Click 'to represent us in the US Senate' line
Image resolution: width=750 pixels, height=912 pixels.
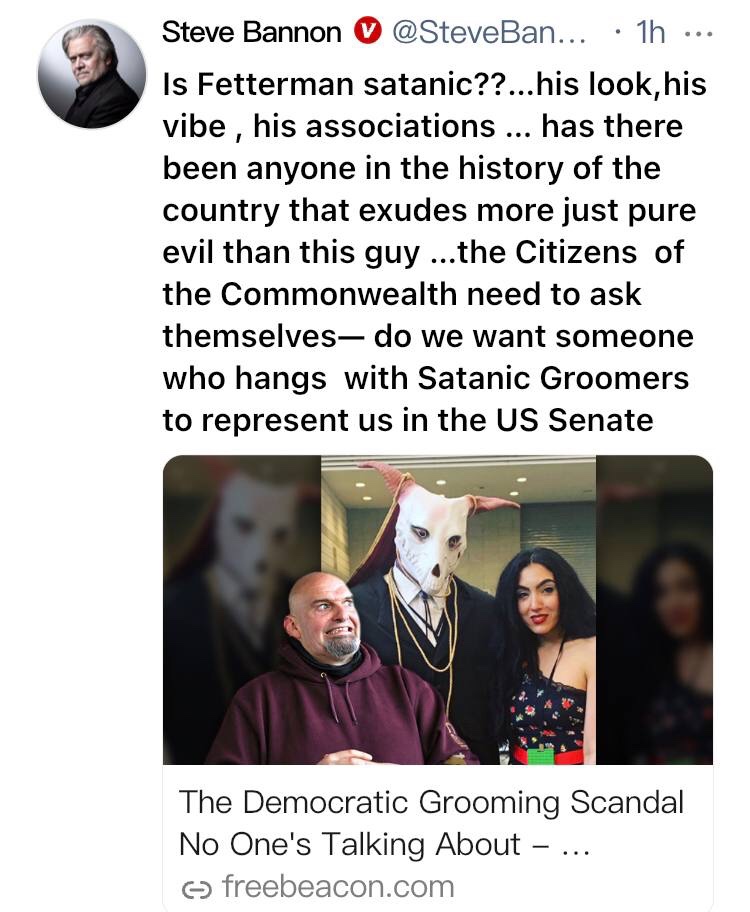pos(408,420)
